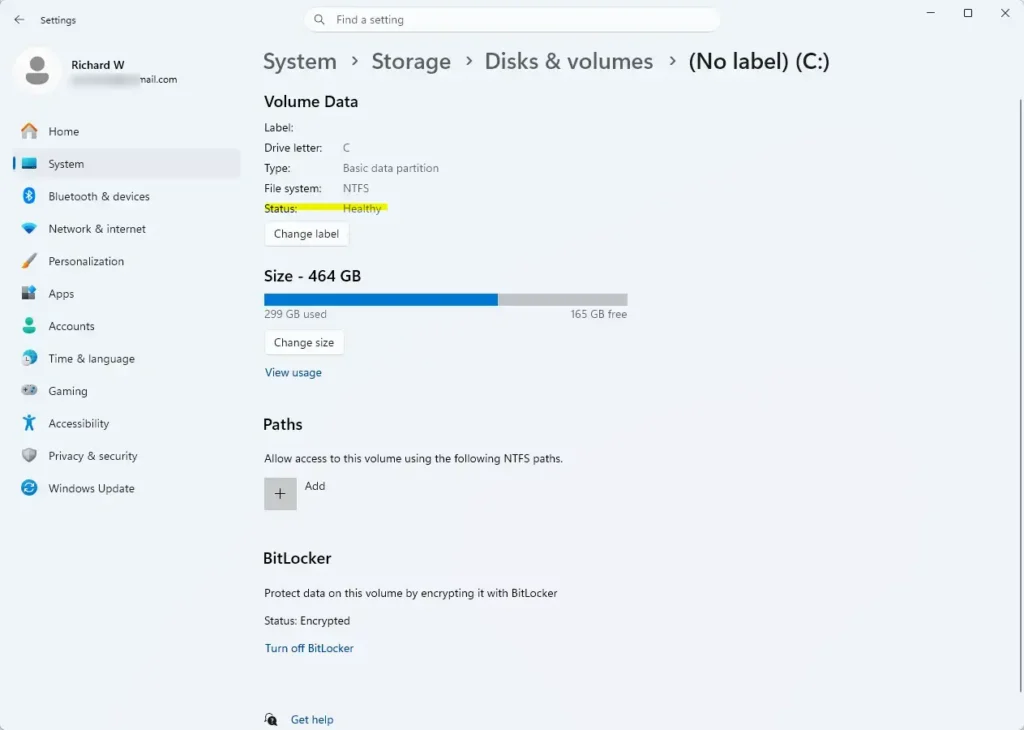The image size is (1024, 730).
Task: Open the View usage link
Action: click(293, 372)
